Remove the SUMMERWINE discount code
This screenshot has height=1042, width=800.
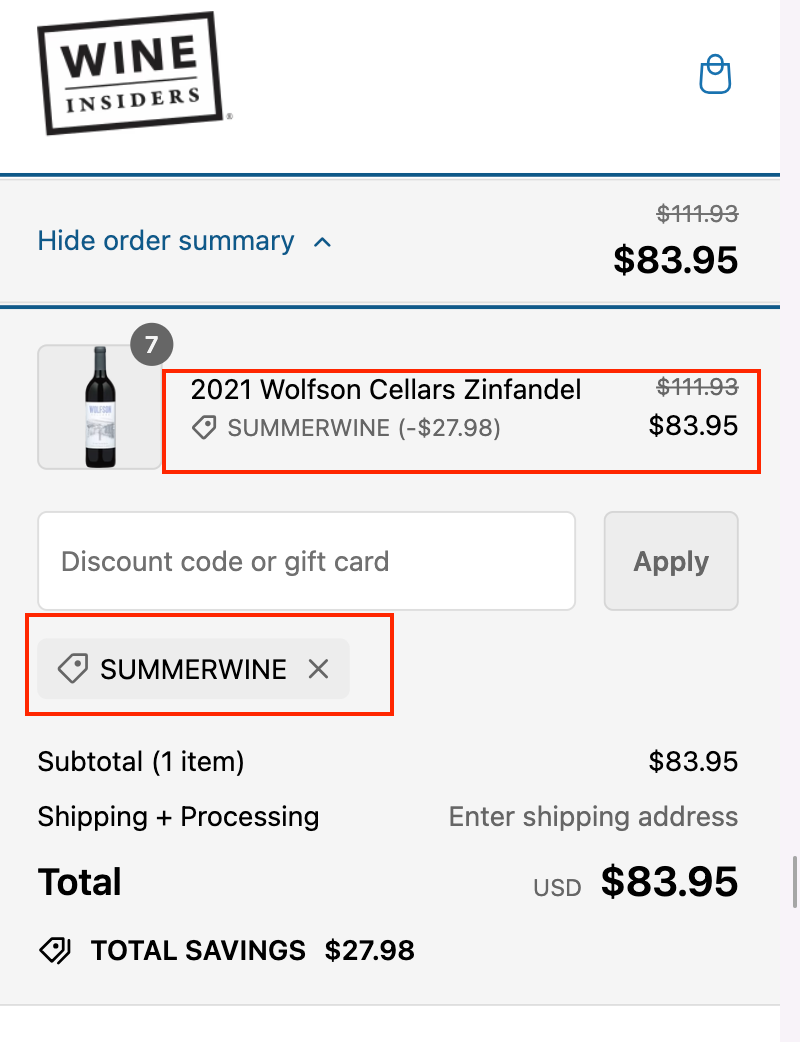tap(318, 669)
